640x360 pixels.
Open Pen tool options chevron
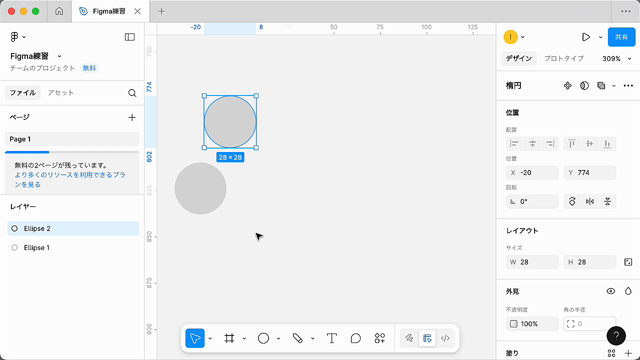(312, 338)
